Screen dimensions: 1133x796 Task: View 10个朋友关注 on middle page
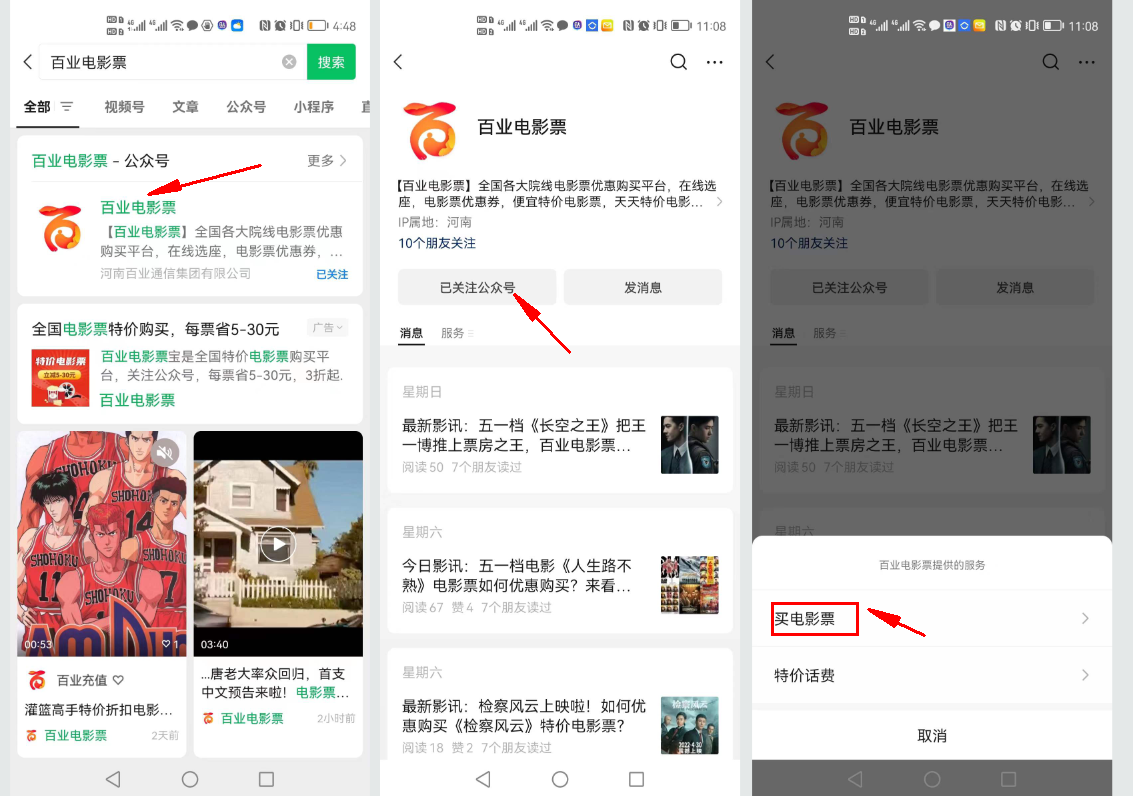point(437,243)
